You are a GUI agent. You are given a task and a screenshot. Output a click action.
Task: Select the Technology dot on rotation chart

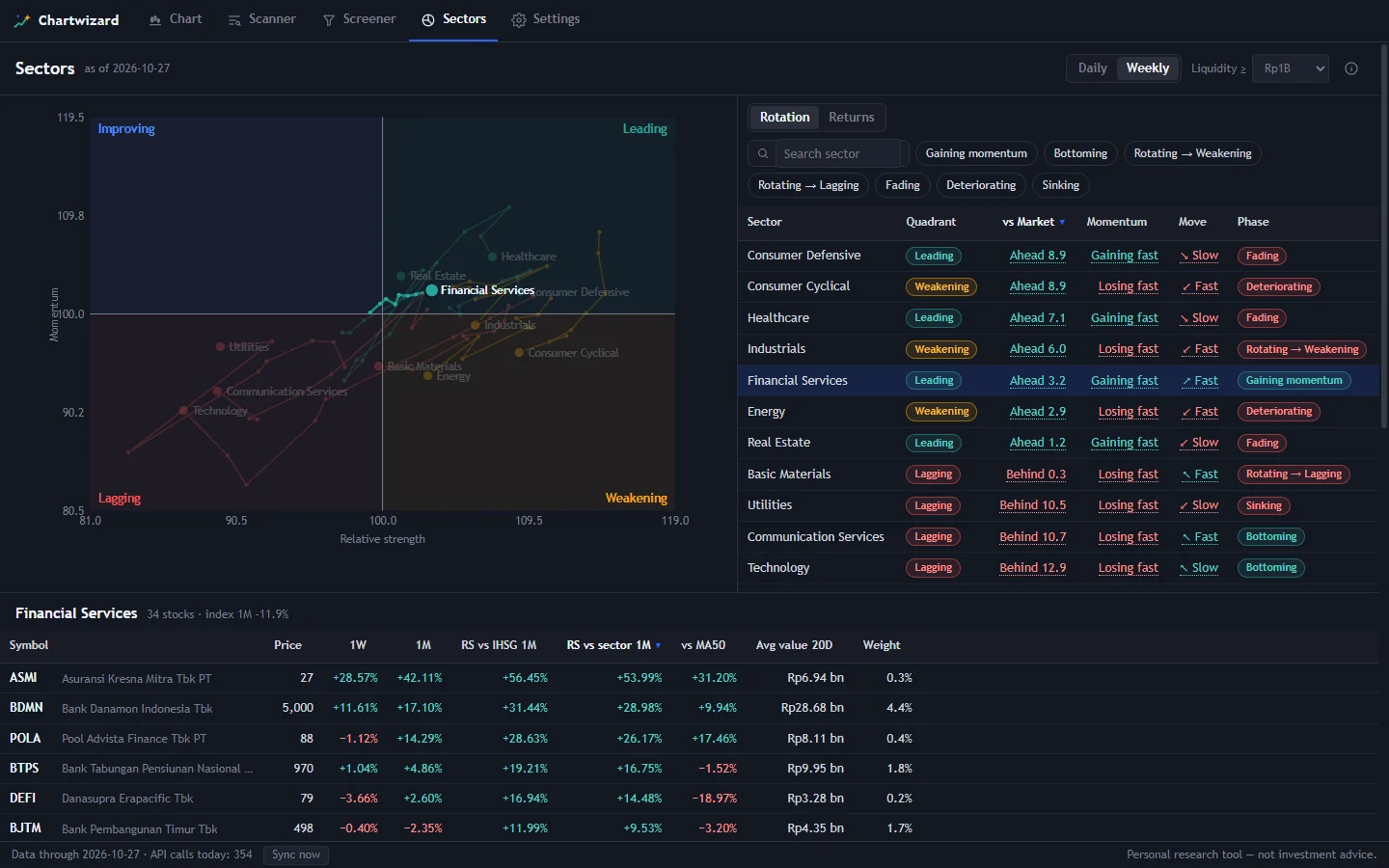(183, 411)
